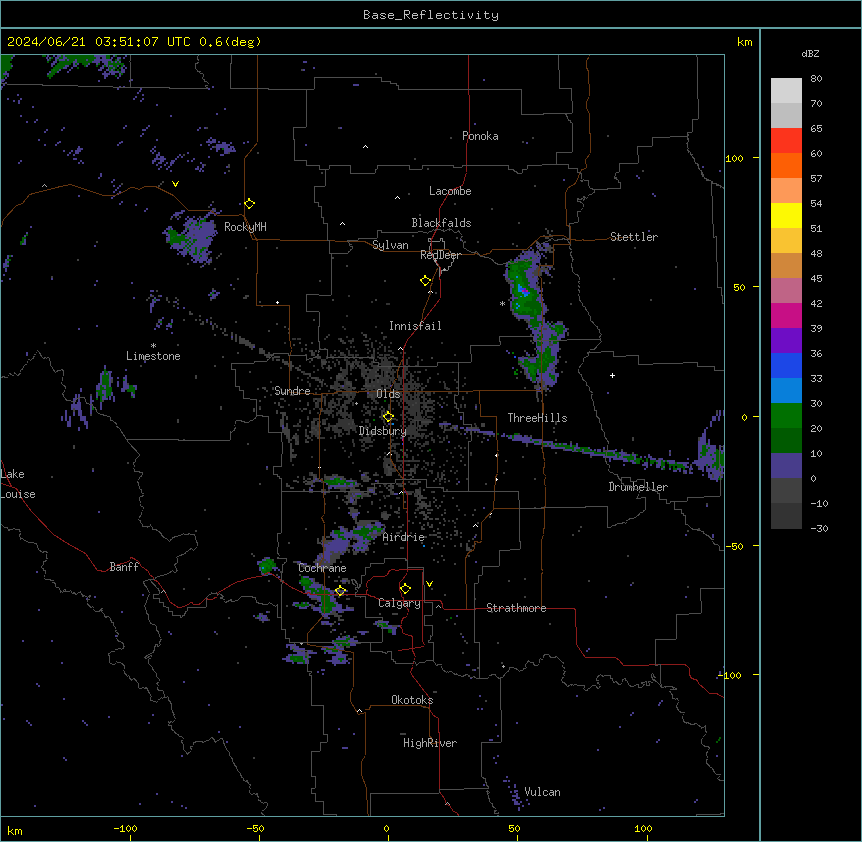
Task: Select the magenta 42-39 dBZ legend swatch
Action: click(x=786, y=316)
